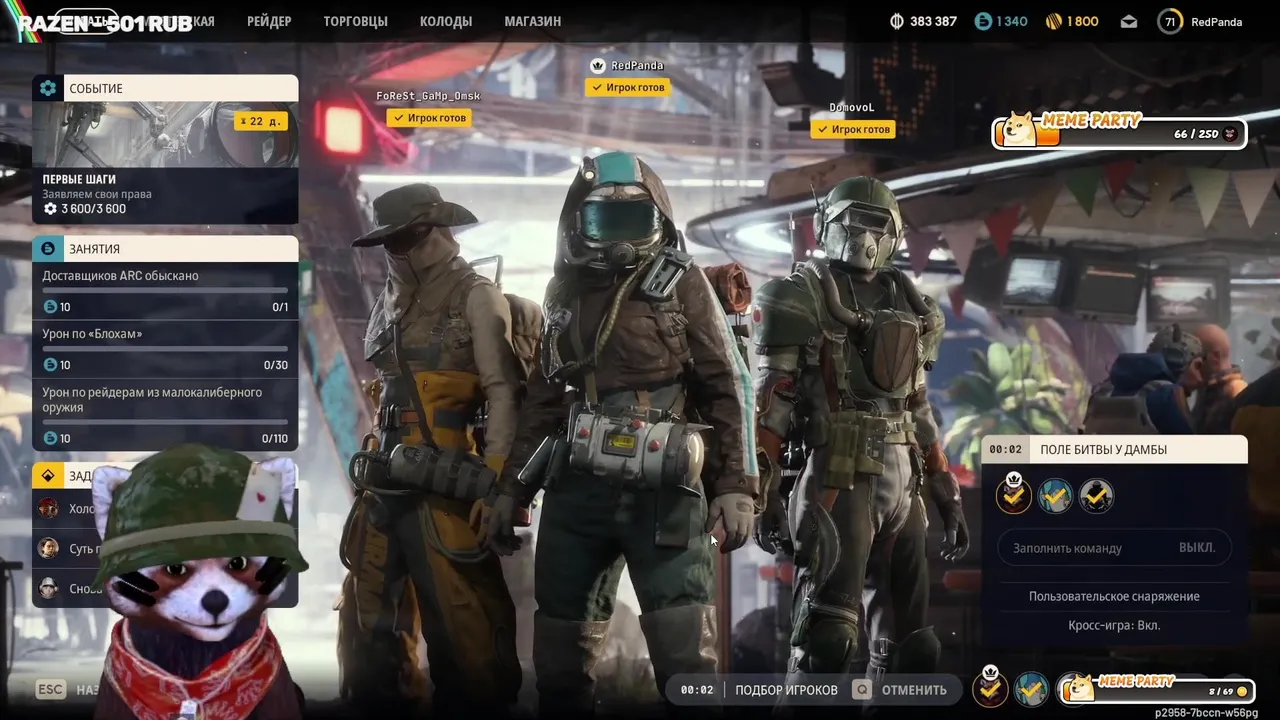The width and height of the screenshot is (1280, 720).
Task: Open the RedPanda profile name
Action: (1217, 21)
